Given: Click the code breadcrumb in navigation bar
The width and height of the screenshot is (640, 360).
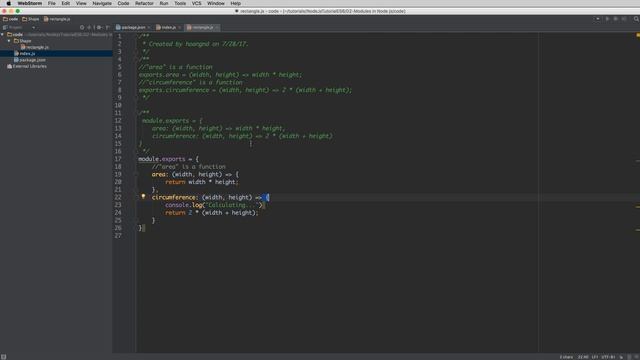Looking at the screenshot, I should tap(11, 19).
